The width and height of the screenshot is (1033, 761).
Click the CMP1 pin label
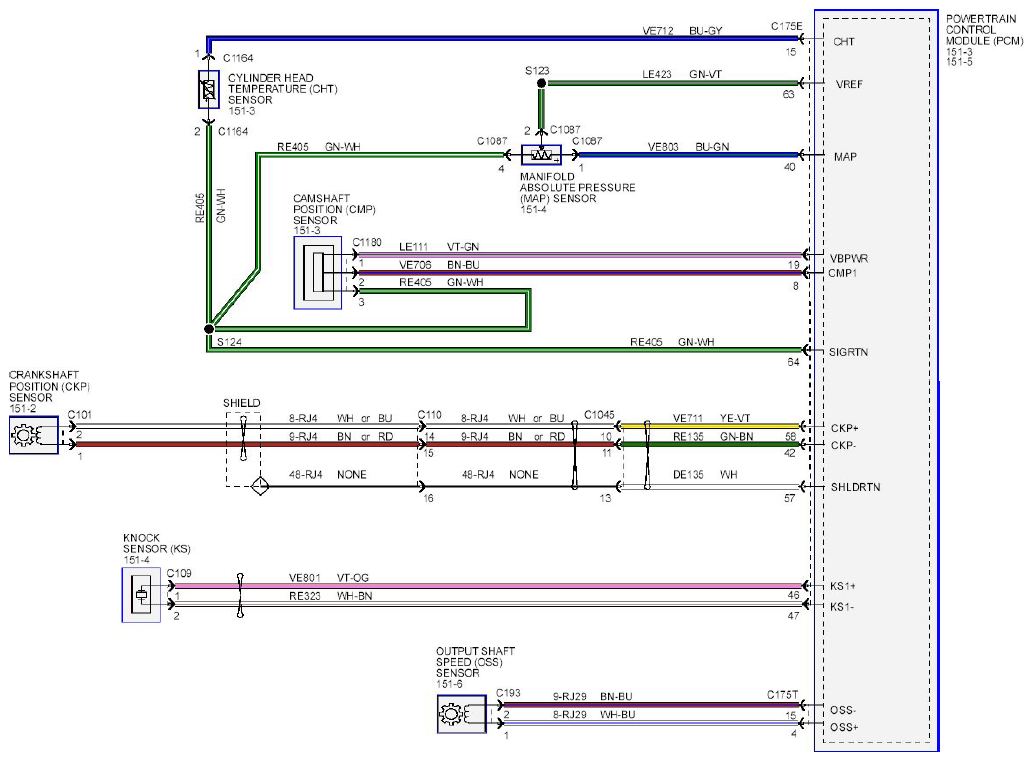coord(843,273)
